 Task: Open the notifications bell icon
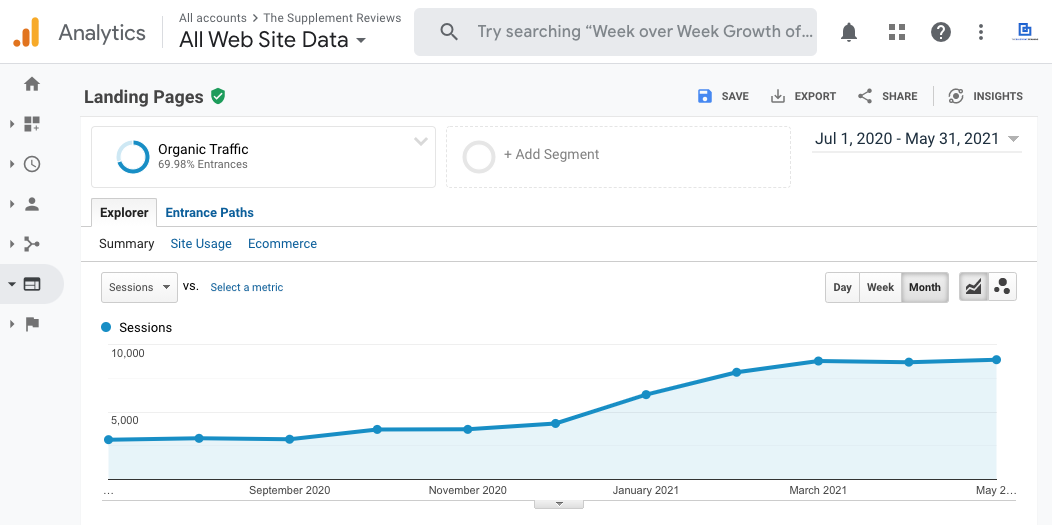pyautogui.click(x=849, y=32)
